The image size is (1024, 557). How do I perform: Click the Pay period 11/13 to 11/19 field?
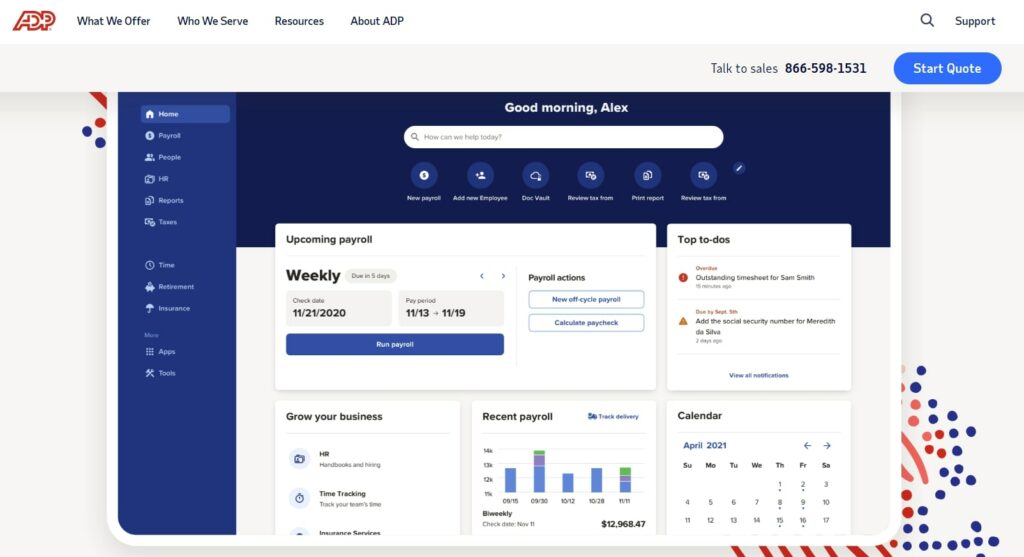(451, 308)
